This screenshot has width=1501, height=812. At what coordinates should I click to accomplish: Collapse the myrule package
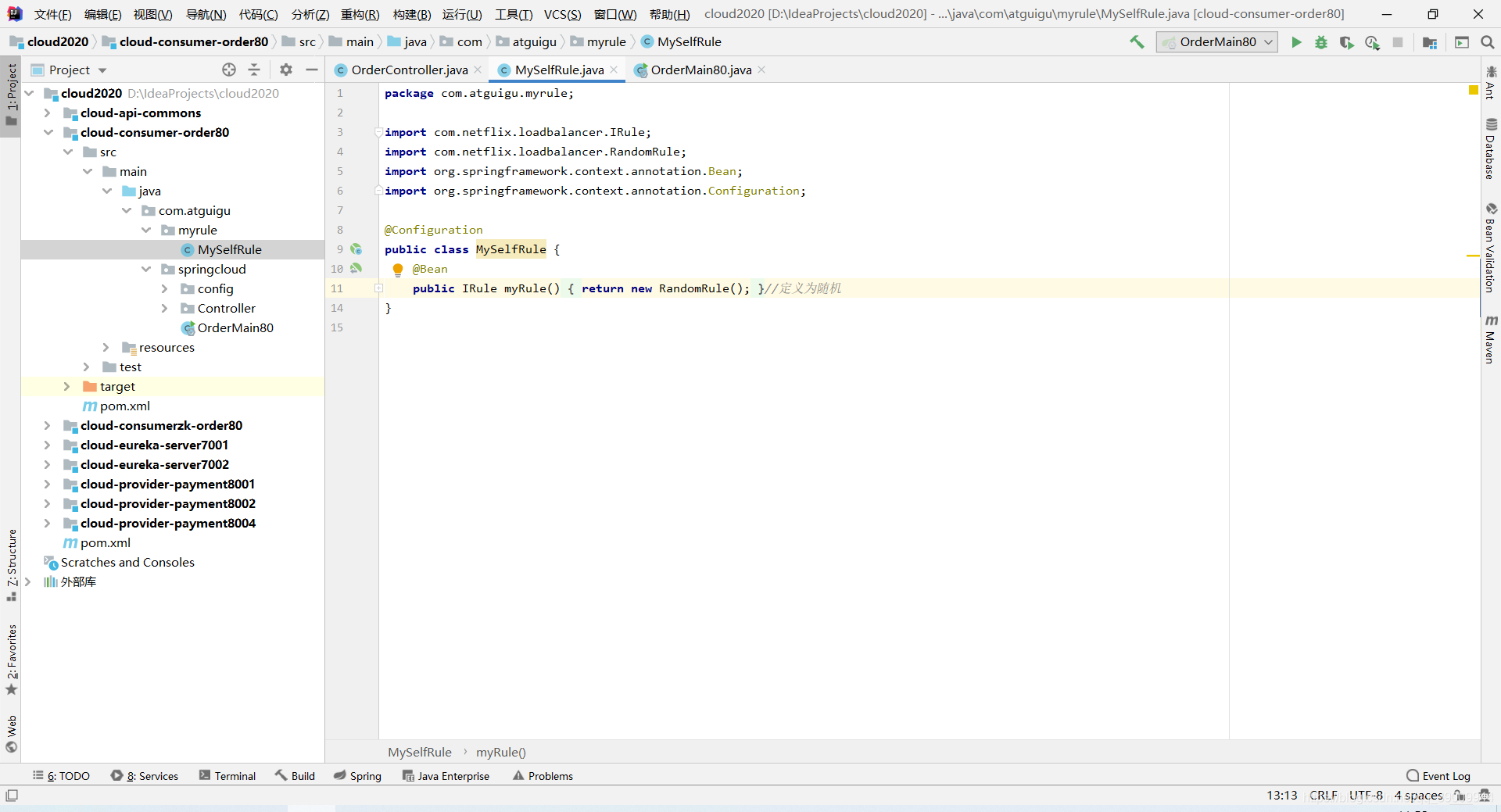[146, 230]
